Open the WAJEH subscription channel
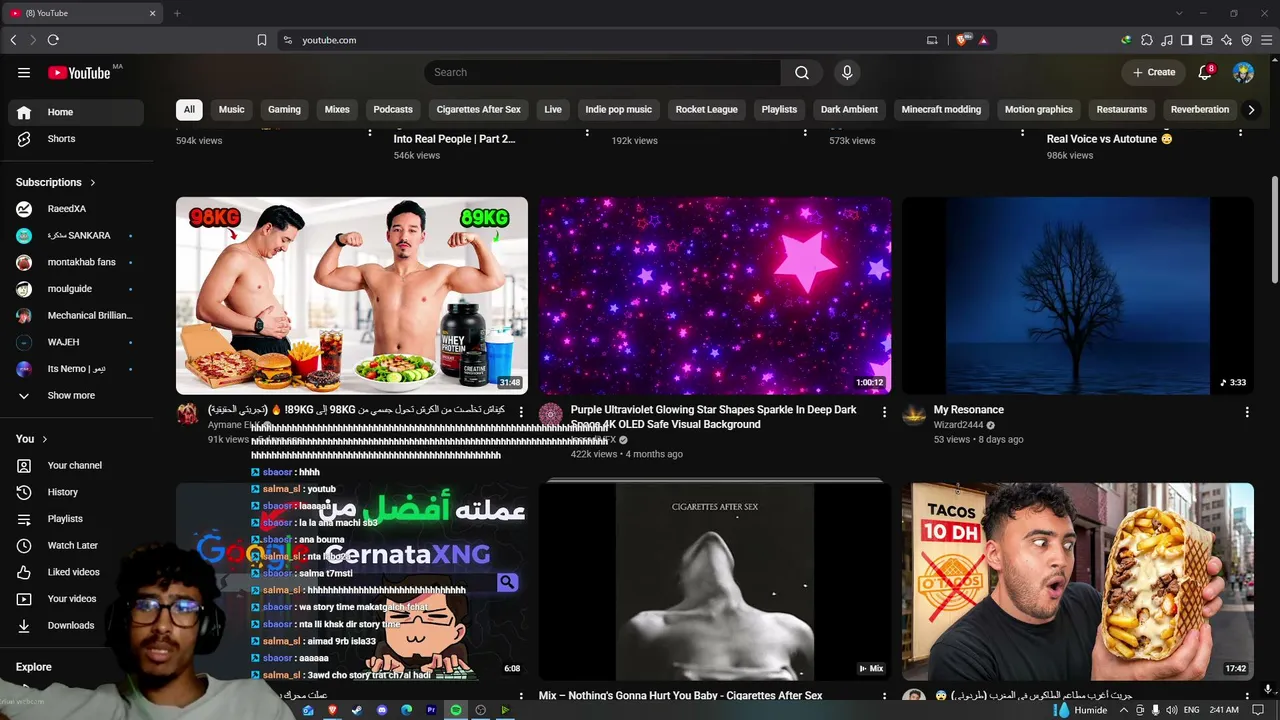Image resolution: width=1280 pixels, height=720 pixels. [x=76, y=342]
